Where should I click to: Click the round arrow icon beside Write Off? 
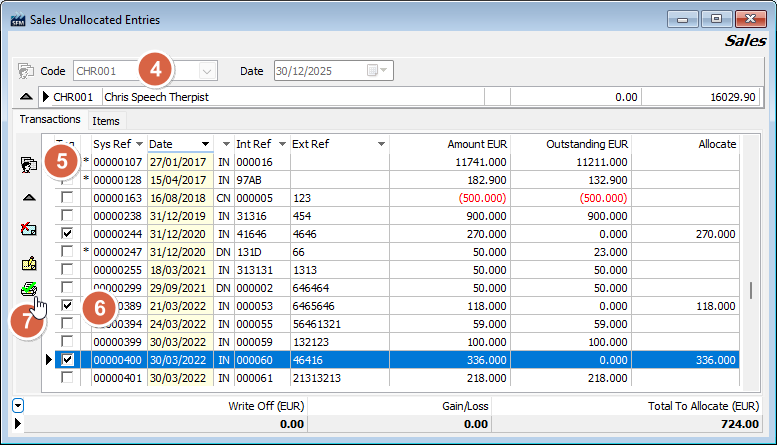(x=20, y=406)
